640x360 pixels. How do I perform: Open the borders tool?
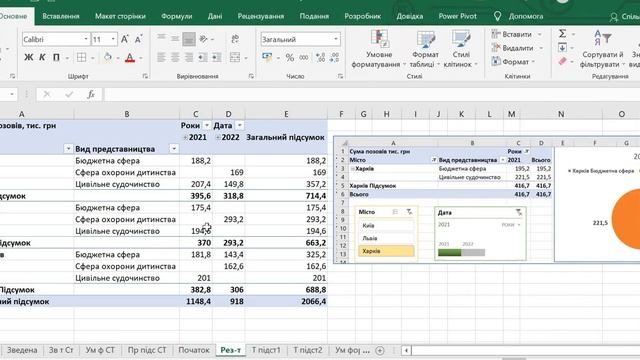pyautogui.click(x=82, y=57)
